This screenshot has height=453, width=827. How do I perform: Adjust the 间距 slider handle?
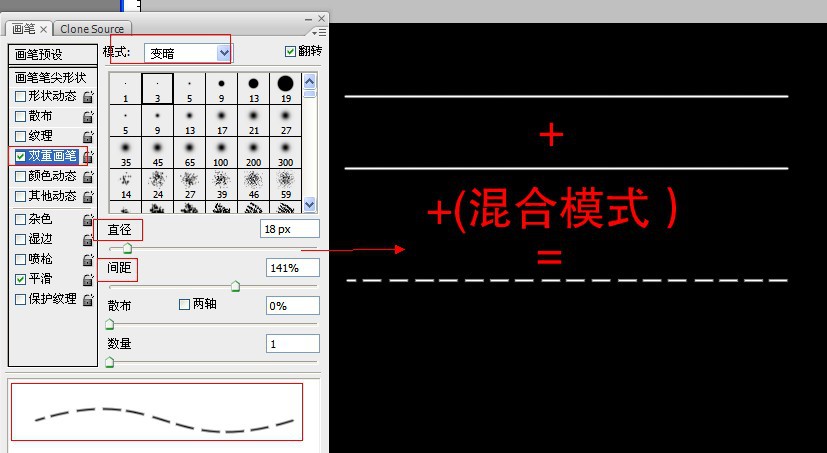click(235, 286)
